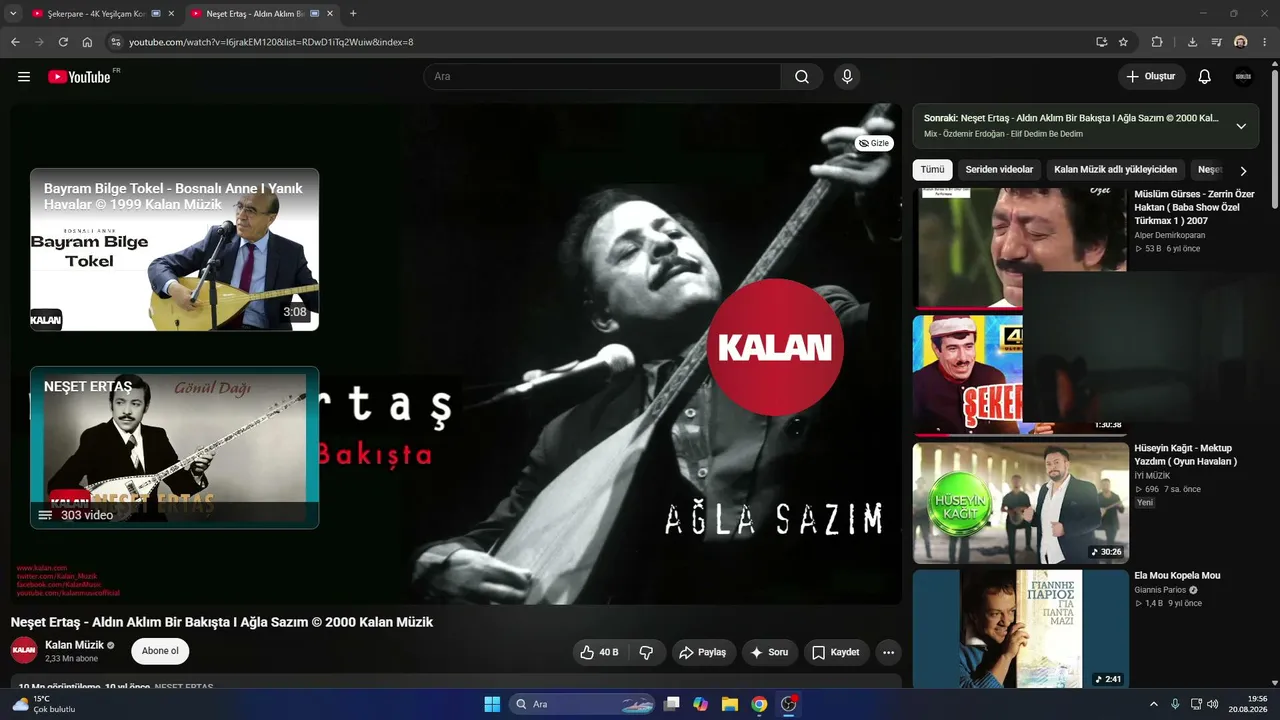Image resolution: width=1280 pixels, height=720 pixels.
Task: Reload the page
Action: click(63, 42)
